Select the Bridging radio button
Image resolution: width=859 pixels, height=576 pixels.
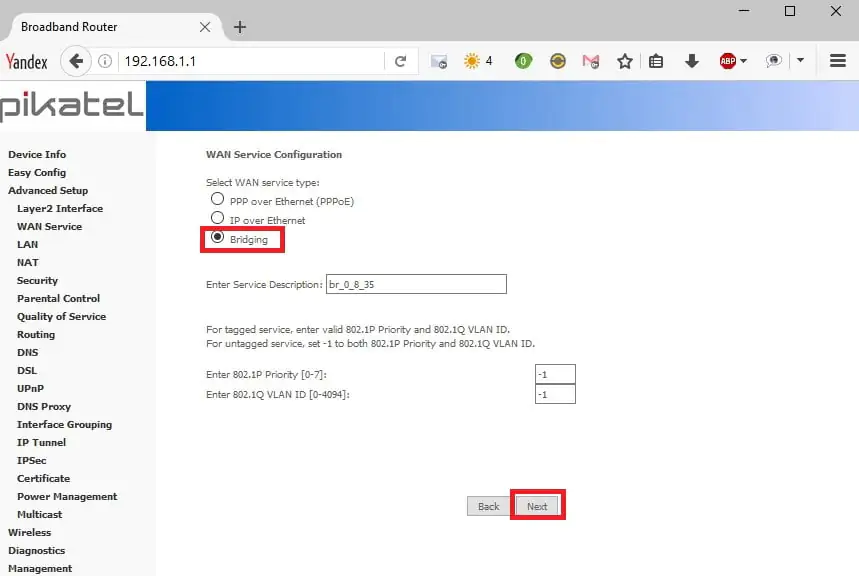tap(217, 237)
